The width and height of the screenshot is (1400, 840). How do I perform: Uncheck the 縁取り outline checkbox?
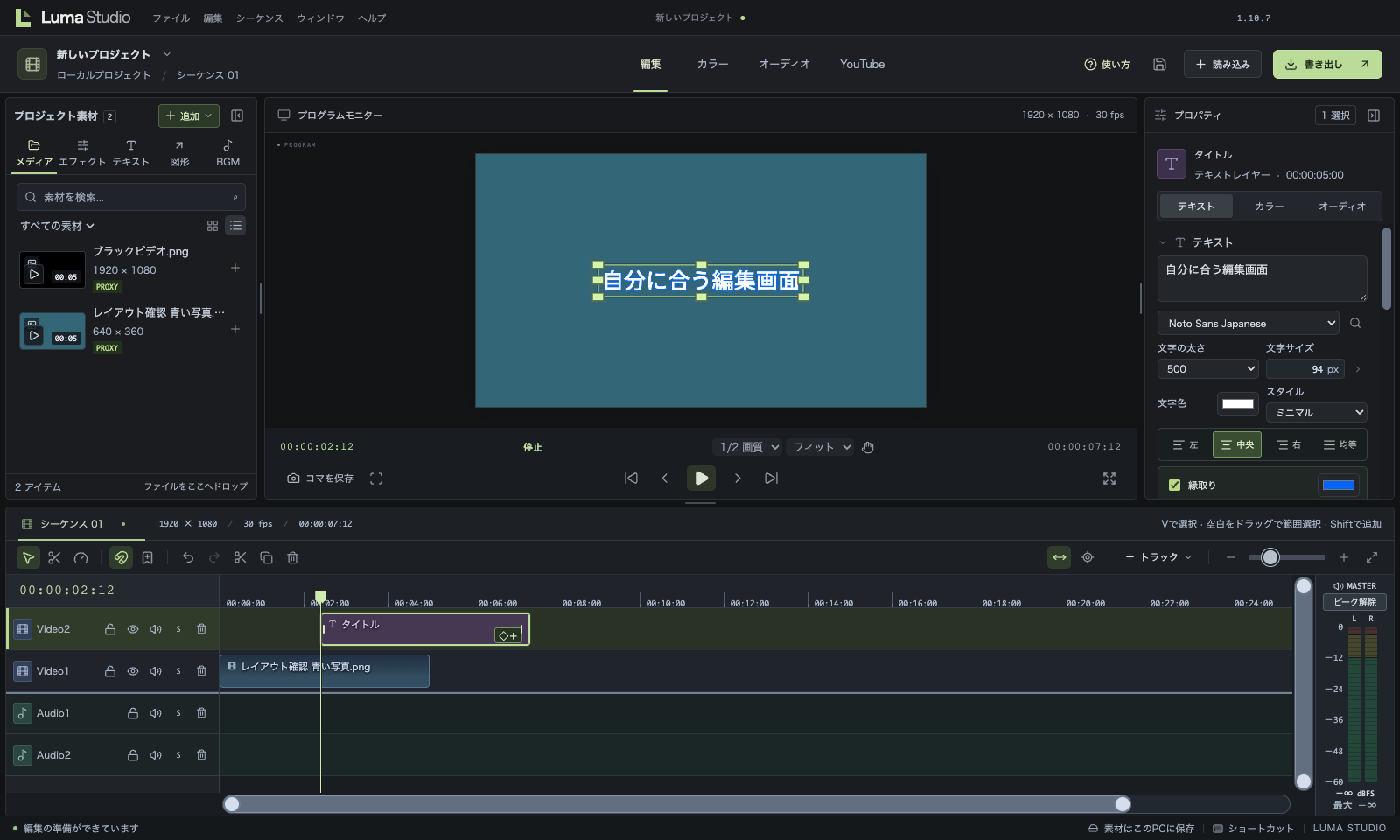(1175, 485)
